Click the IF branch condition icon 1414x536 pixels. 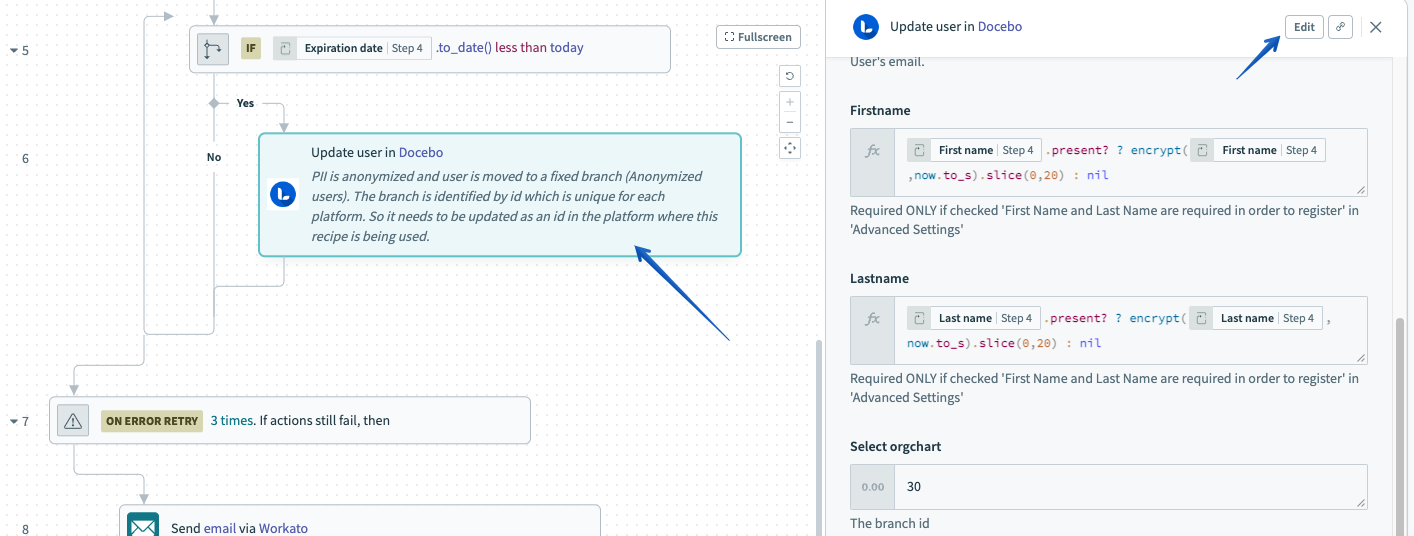click(x=212, y=48)
